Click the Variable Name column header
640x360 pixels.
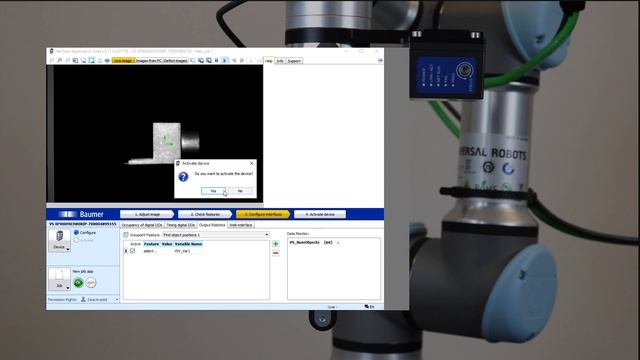coord(188,244)
